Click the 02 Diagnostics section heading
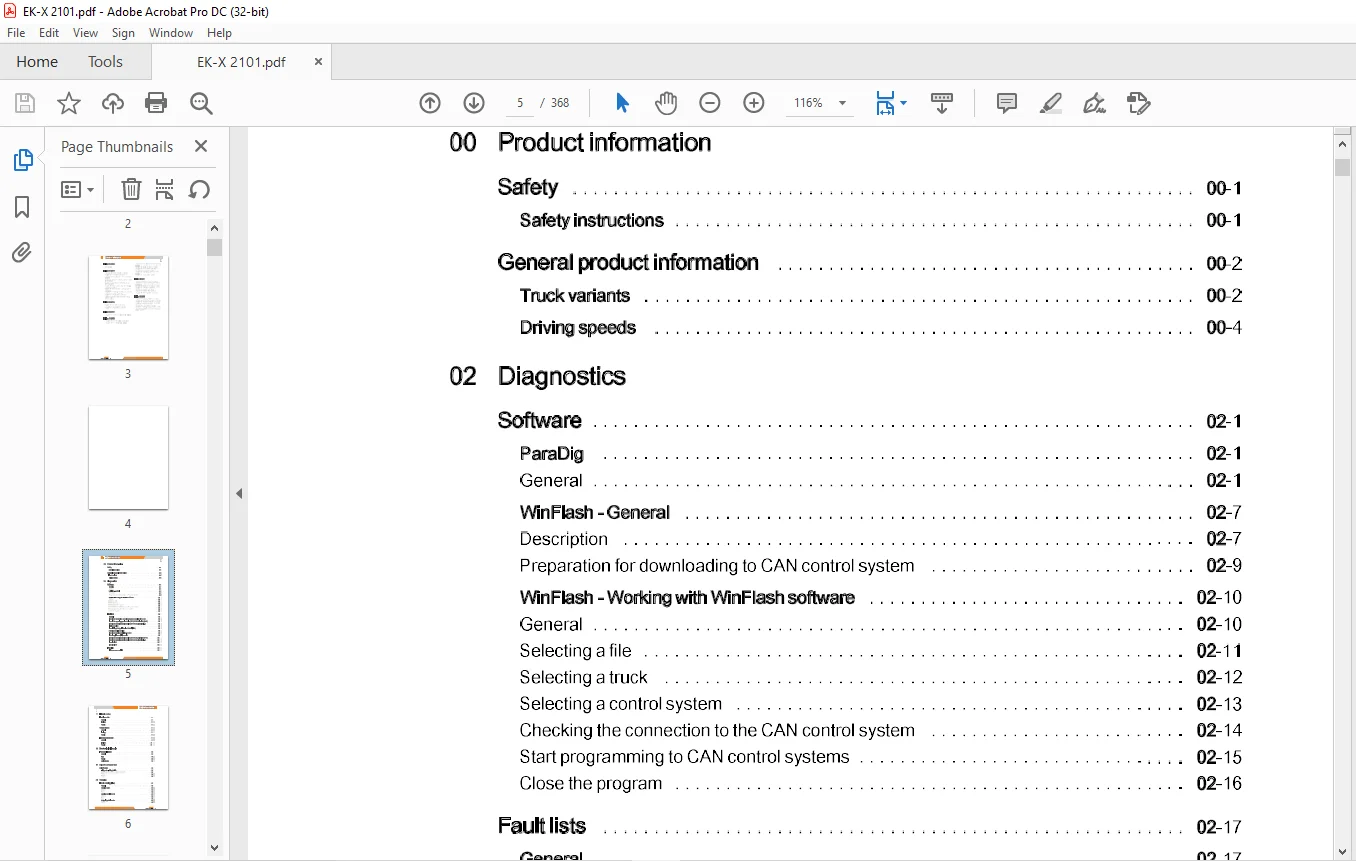The image size is (1356, 861). (538, 376)
